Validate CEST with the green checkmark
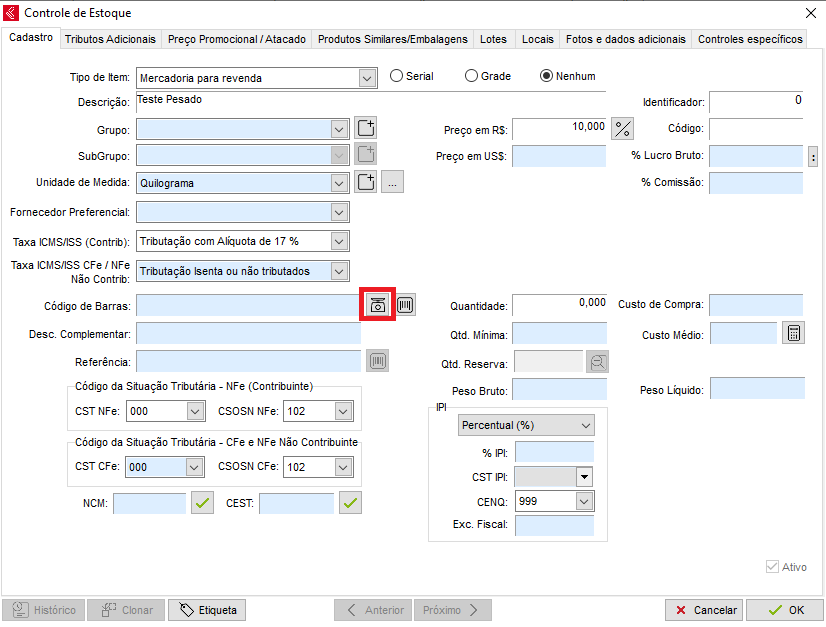This screenshot has width=826, height=627. pos(350,503)
